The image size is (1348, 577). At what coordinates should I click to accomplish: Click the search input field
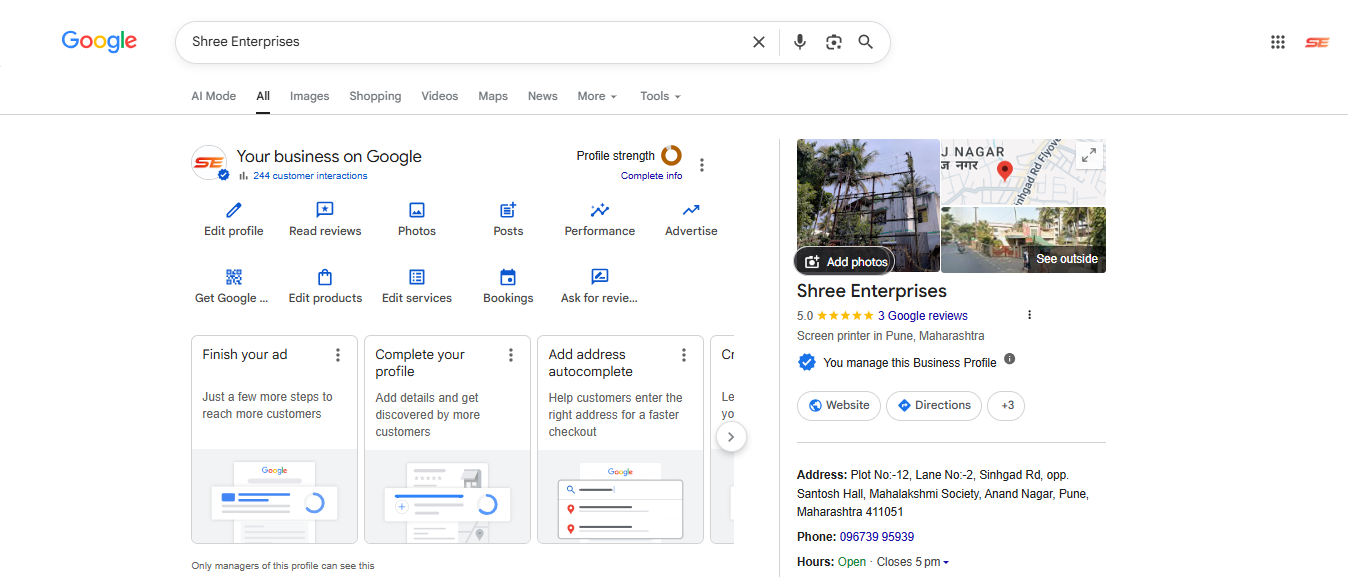(x=465, y=42)
